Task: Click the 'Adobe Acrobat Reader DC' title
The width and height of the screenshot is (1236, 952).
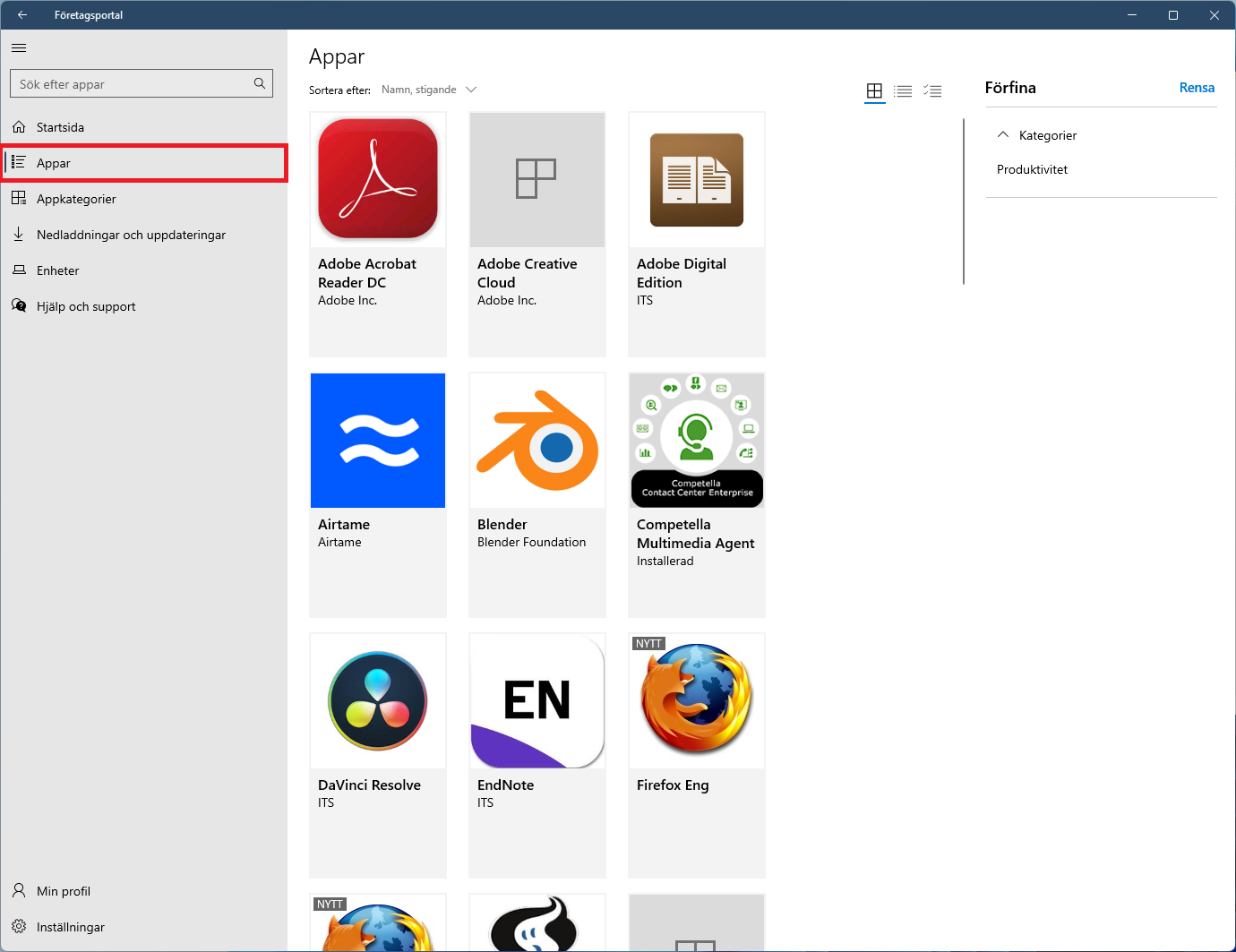Action: pos(367,273)
